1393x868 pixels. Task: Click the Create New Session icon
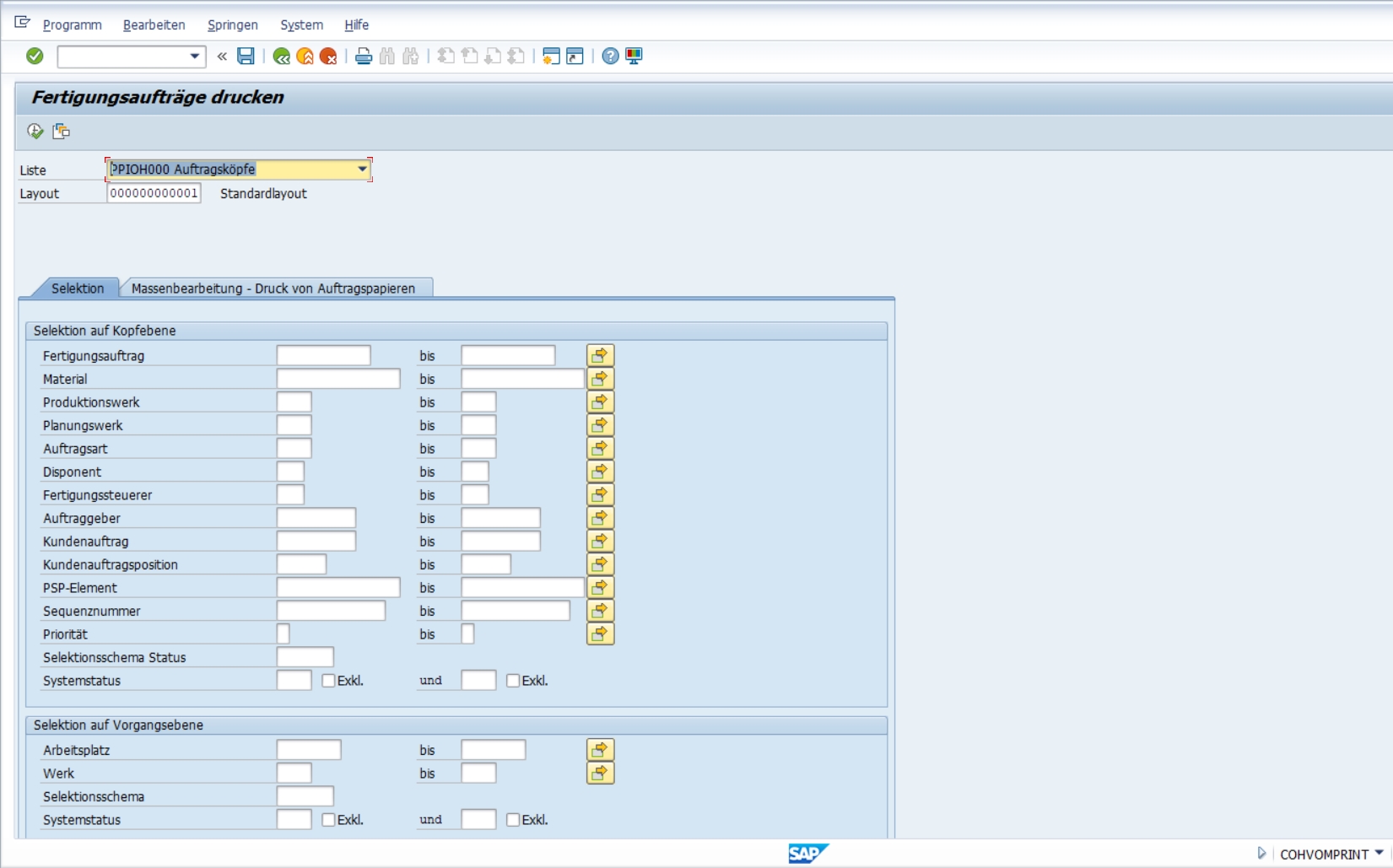pyautogui.click(x=551, y=56)
